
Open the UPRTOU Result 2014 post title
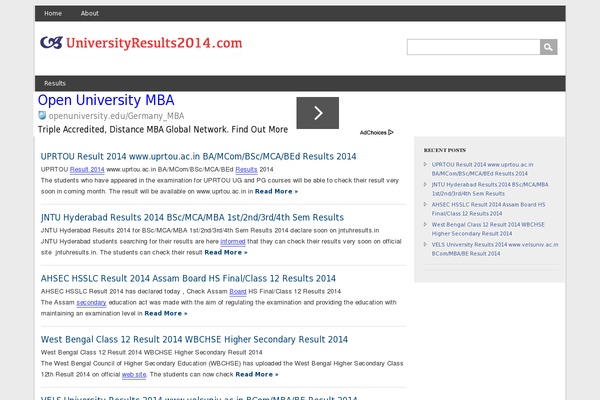click(198, 156)
